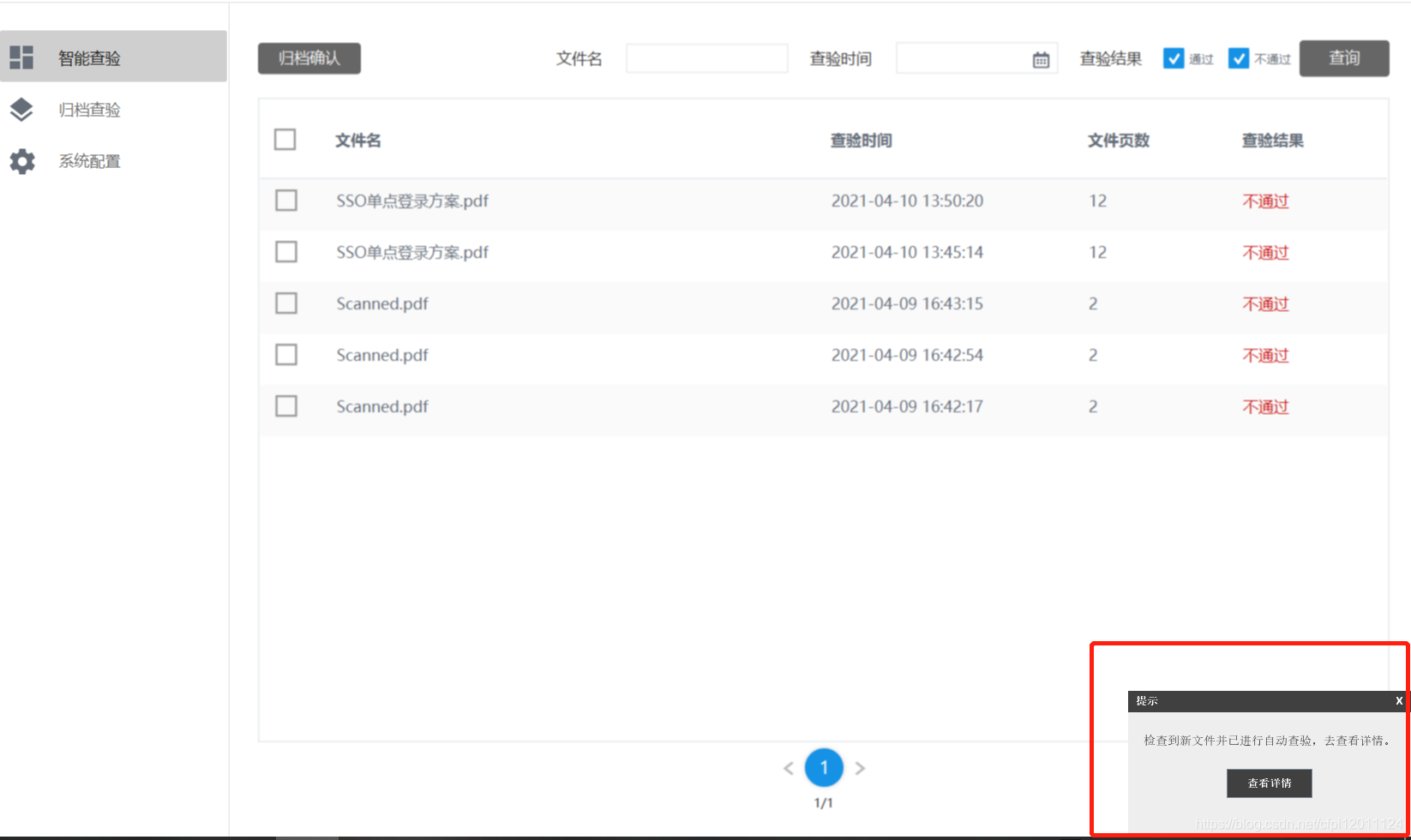Click 不通过 result in 16:43:15 row

pos(1266,304)
